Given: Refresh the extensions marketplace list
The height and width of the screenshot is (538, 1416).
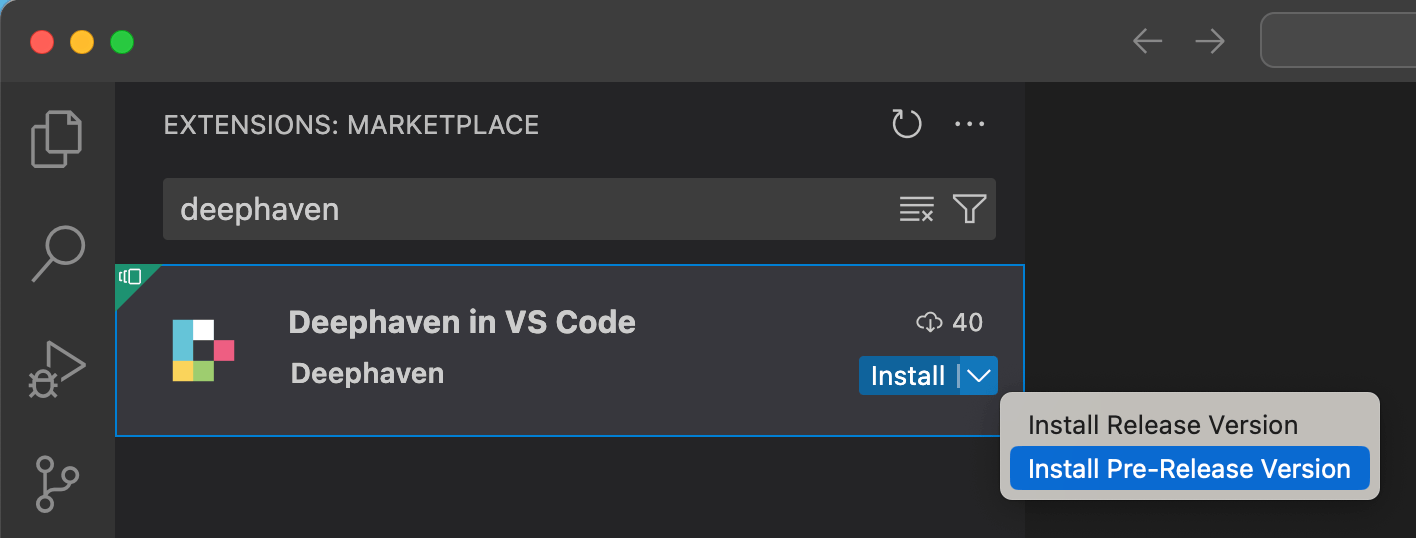Looking at the screenshot, I should pos(906,125).
